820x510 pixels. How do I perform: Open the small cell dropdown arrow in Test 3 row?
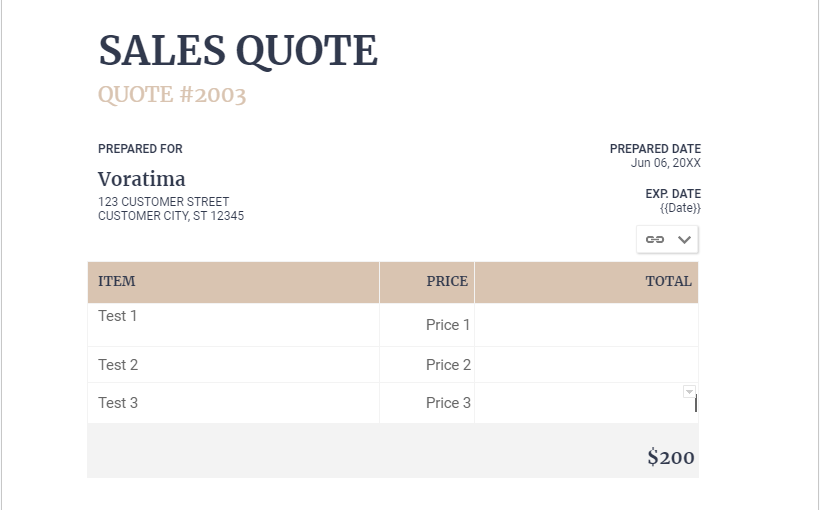[689, 391]
